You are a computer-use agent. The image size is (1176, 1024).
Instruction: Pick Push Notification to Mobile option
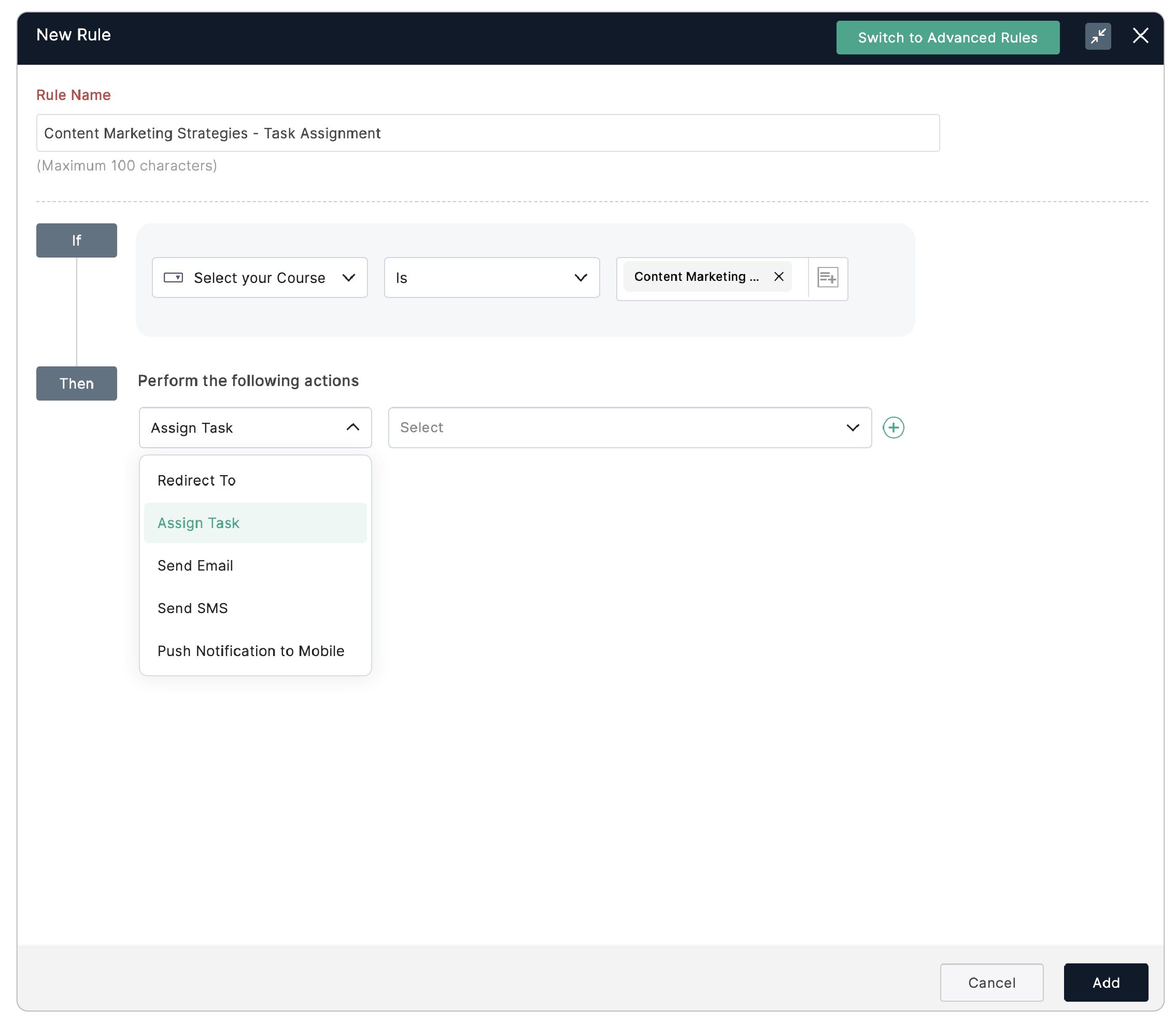[x=250, y=651]
